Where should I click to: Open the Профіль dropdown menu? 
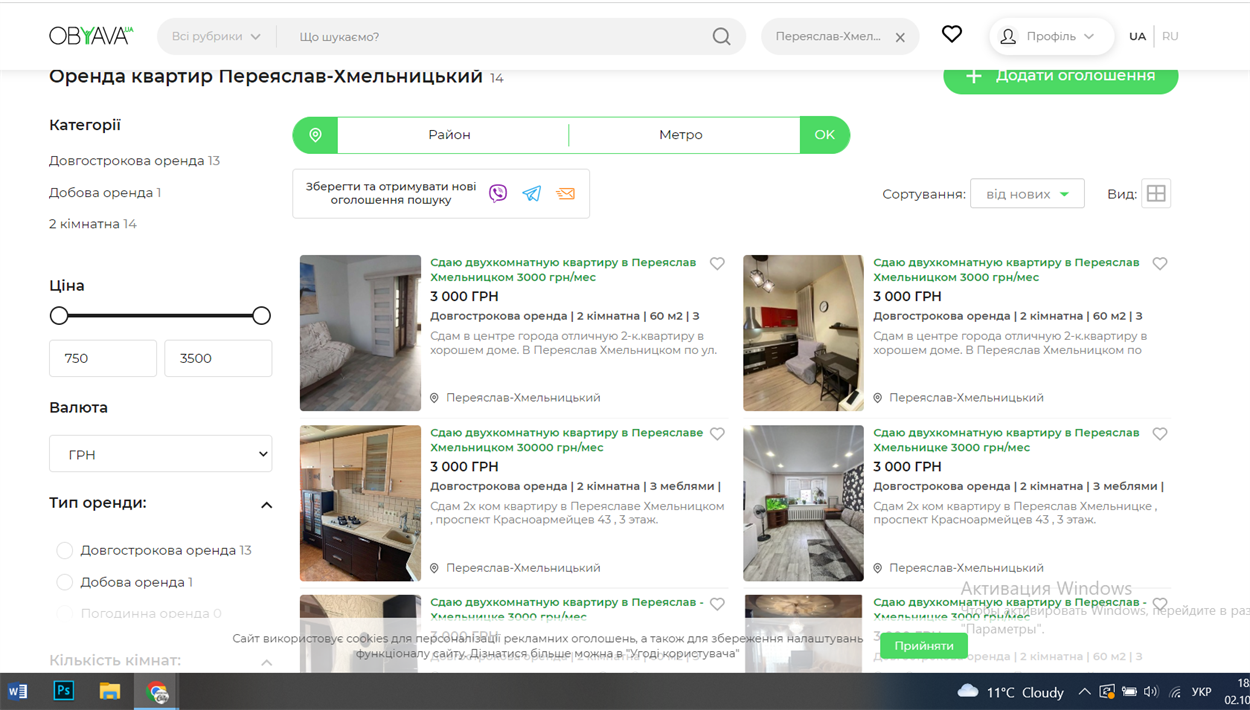[x=1052, y=37]
